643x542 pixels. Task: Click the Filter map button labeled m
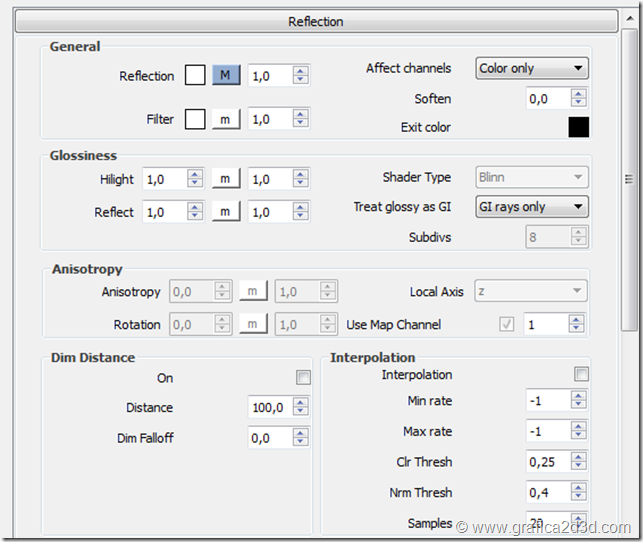(226, 119)
